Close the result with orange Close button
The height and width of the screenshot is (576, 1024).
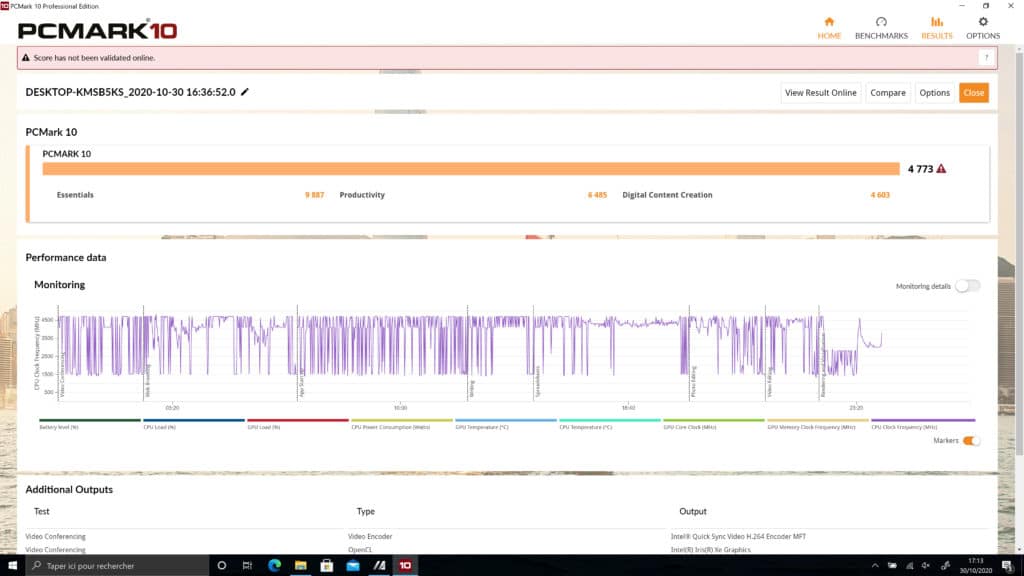[x=973, y=93]
